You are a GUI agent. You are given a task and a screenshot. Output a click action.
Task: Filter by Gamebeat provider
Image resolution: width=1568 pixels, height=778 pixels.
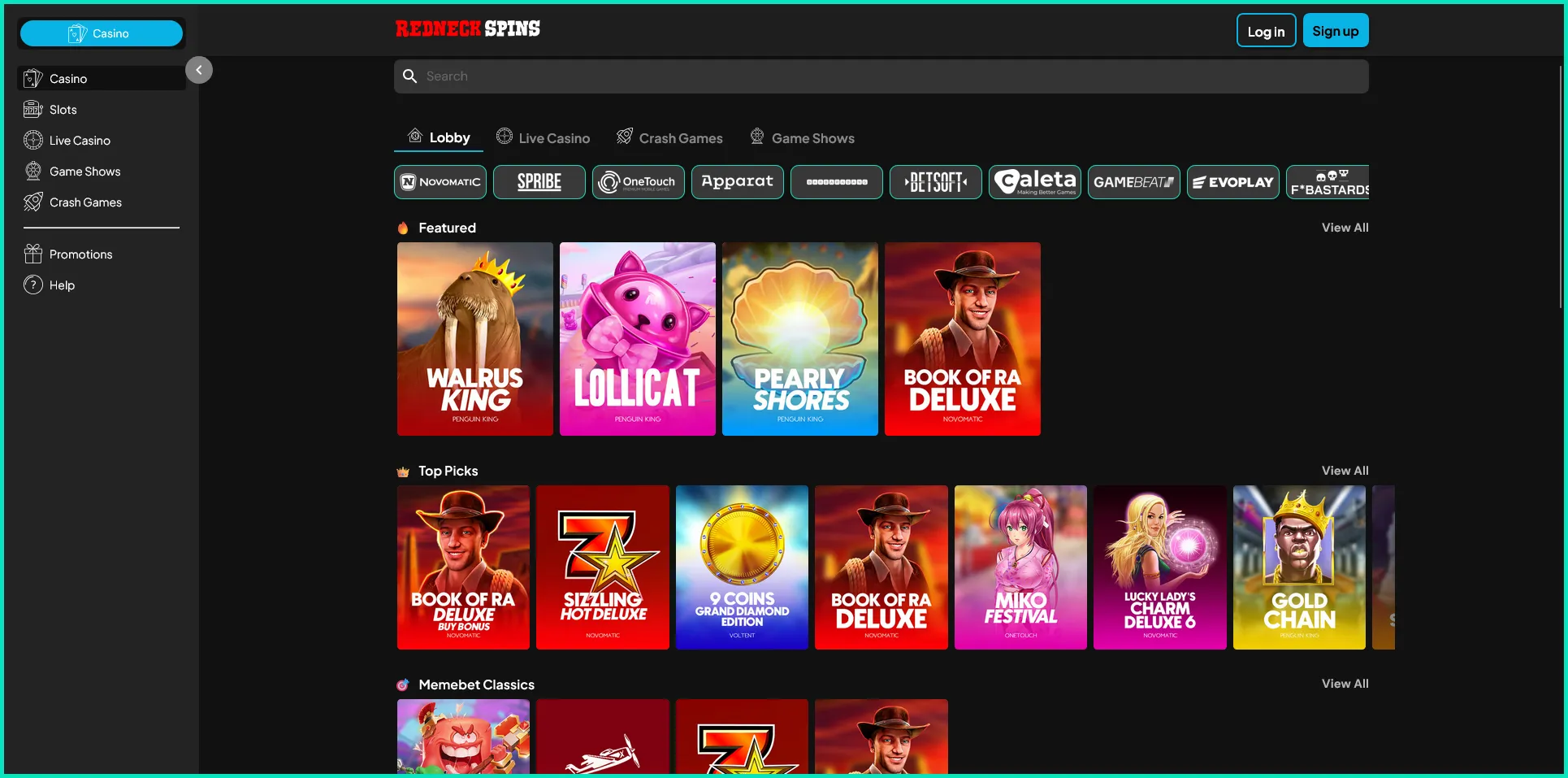(1134, 182)
